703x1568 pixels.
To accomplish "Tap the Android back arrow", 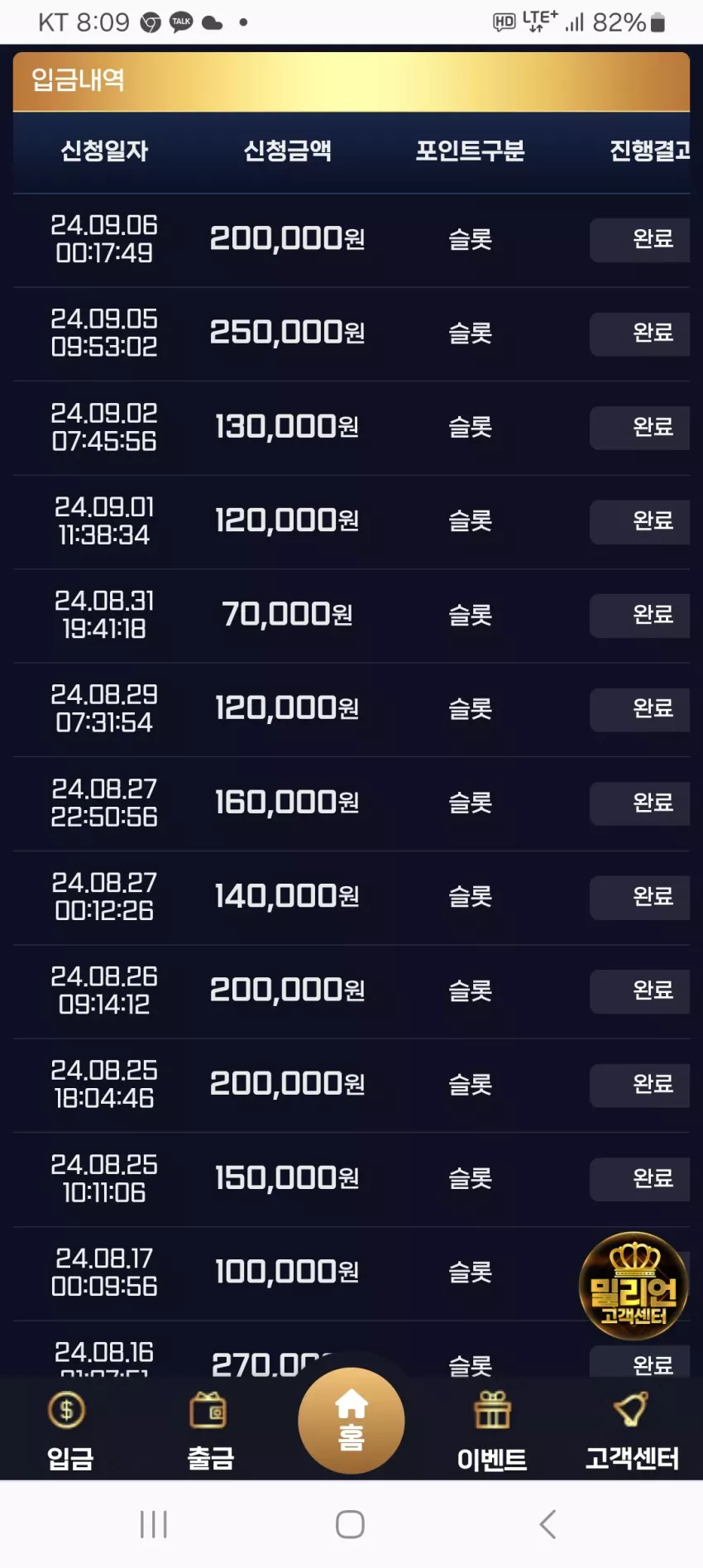I will tap(548, 1523).
